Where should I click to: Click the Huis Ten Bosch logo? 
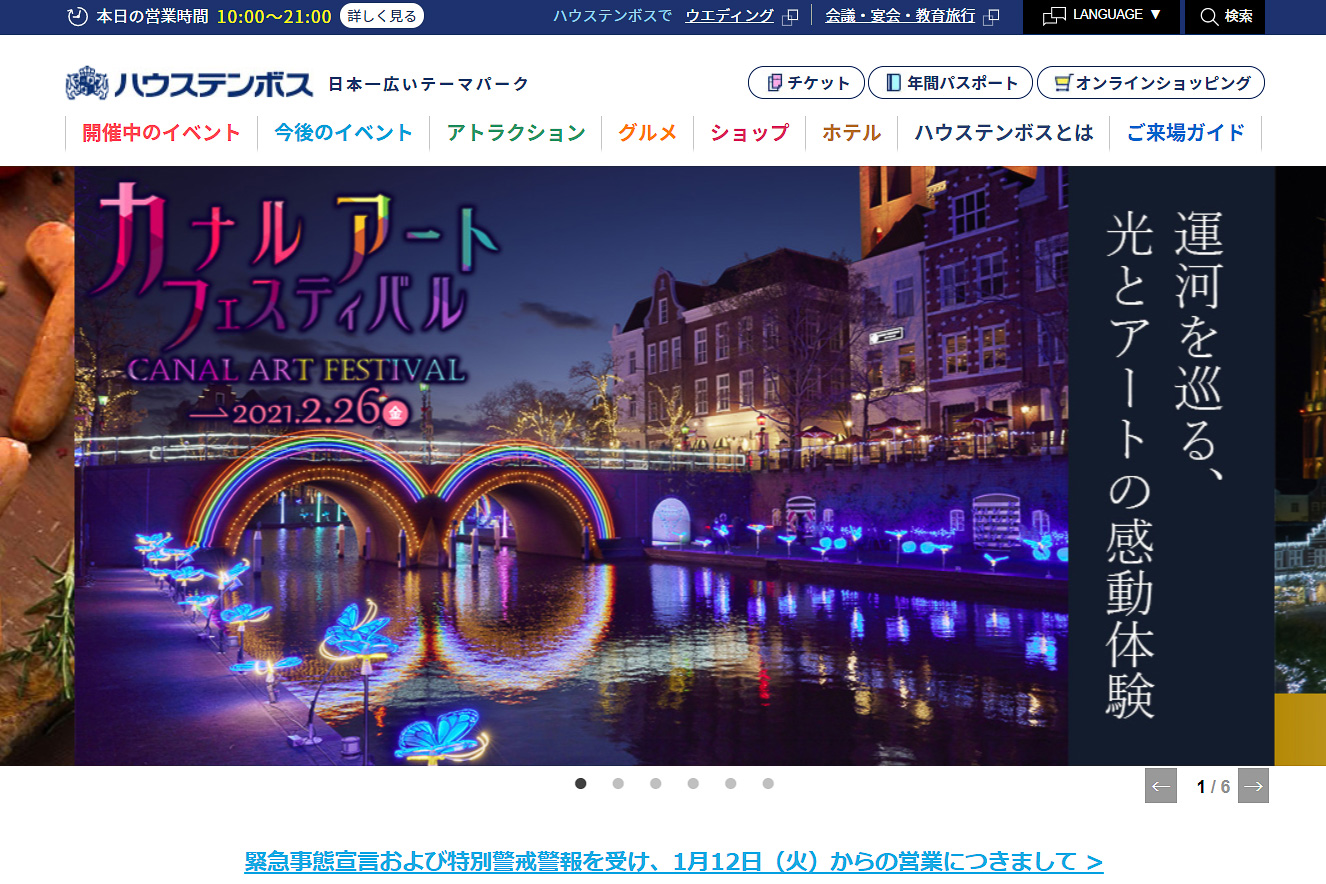(189, 84)
